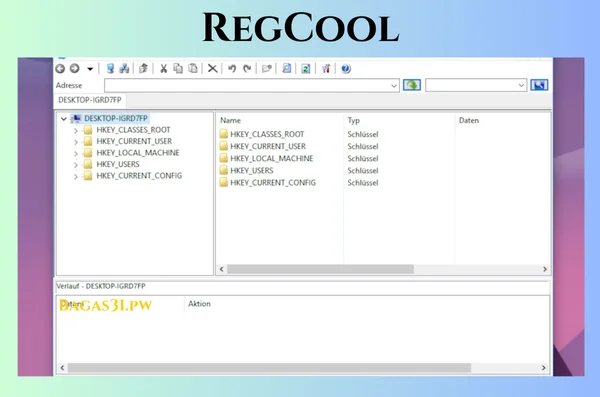
Task: Click list pane scroll-right arrow
Action: pos(545,269)
